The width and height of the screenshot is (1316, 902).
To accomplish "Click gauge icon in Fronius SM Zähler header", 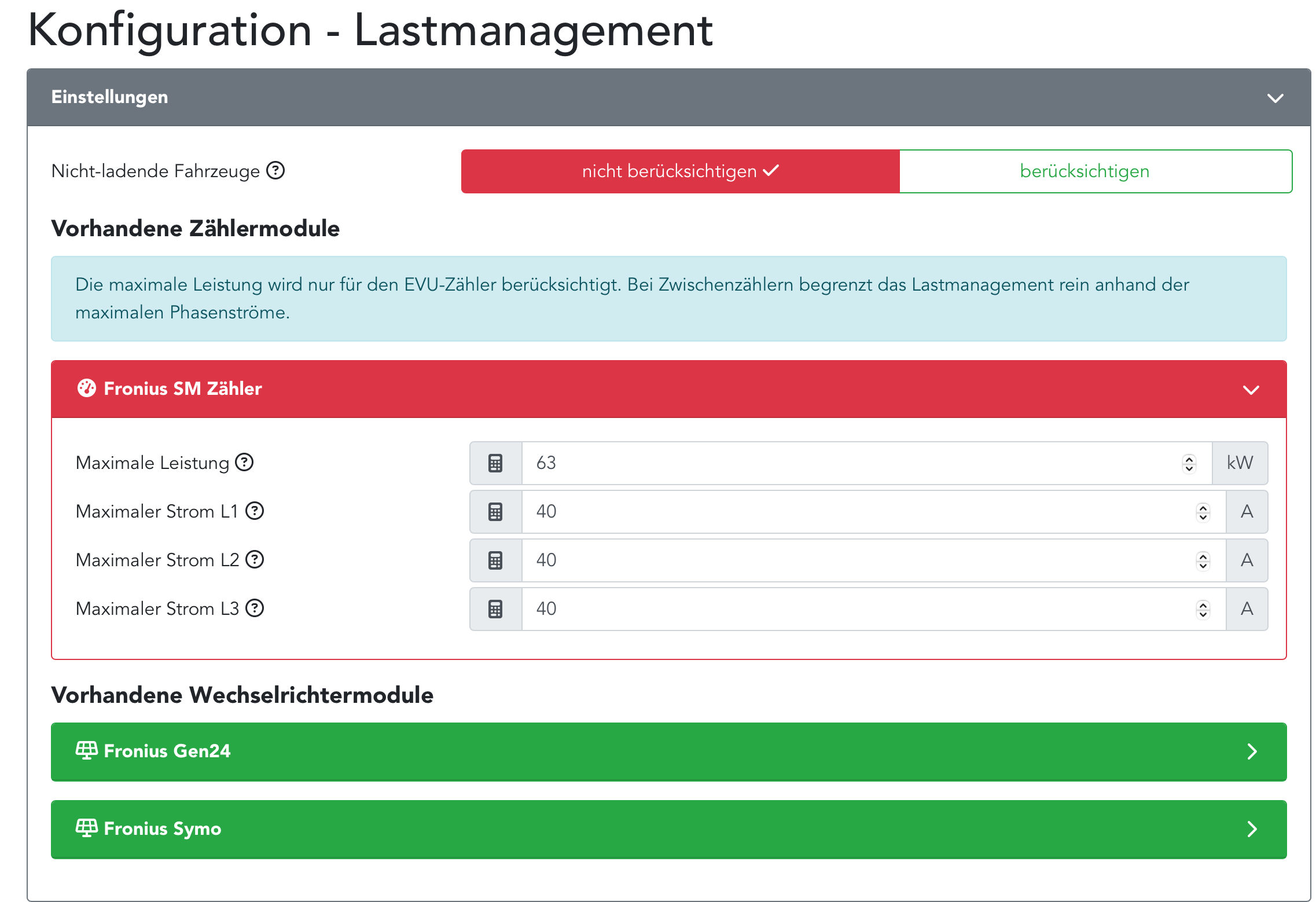I will 87,388.
